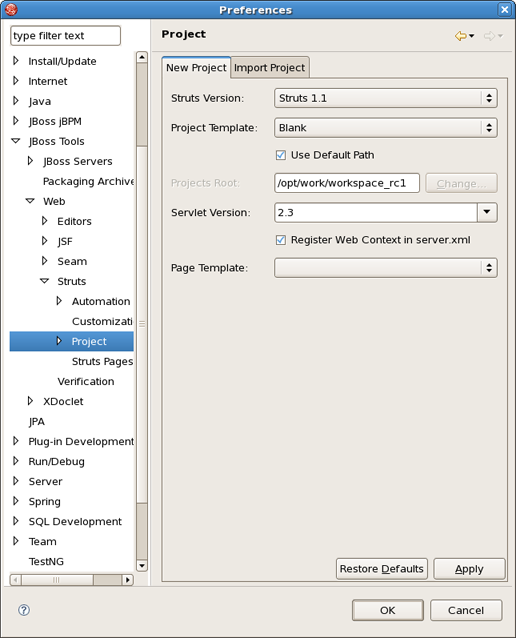This screenshot has height=638, width=516.
Task: Select the Customization tree item
Action: [x=103, y=321]
